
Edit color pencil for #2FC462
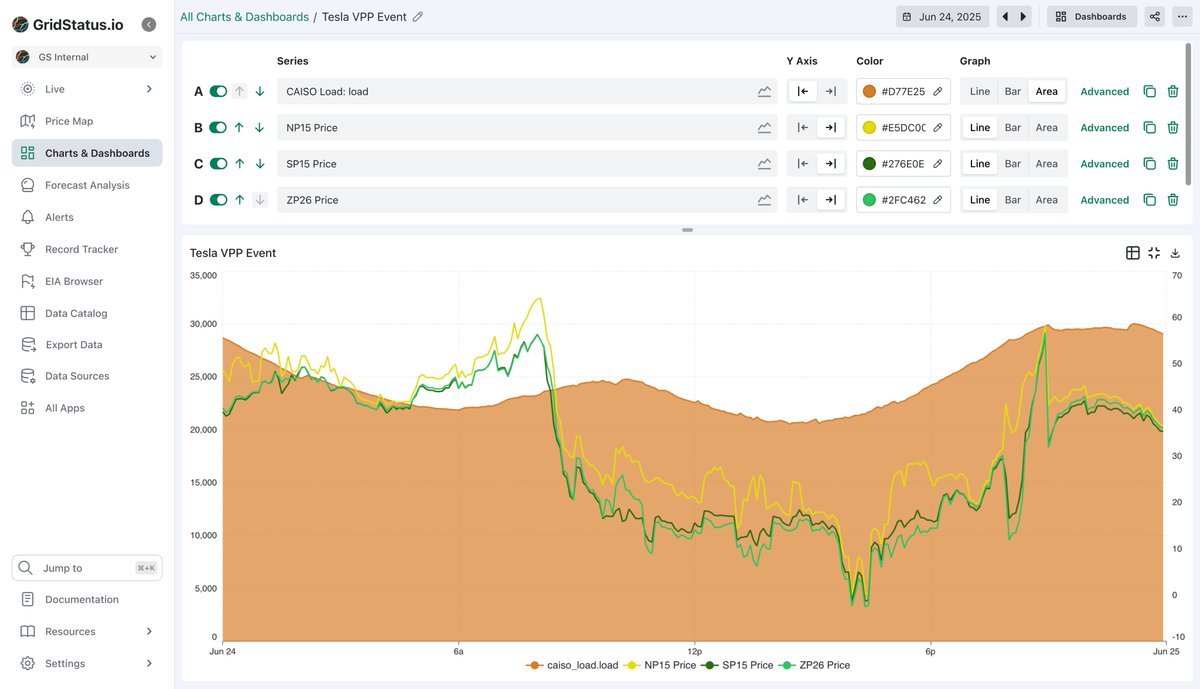tap(937, 200)
